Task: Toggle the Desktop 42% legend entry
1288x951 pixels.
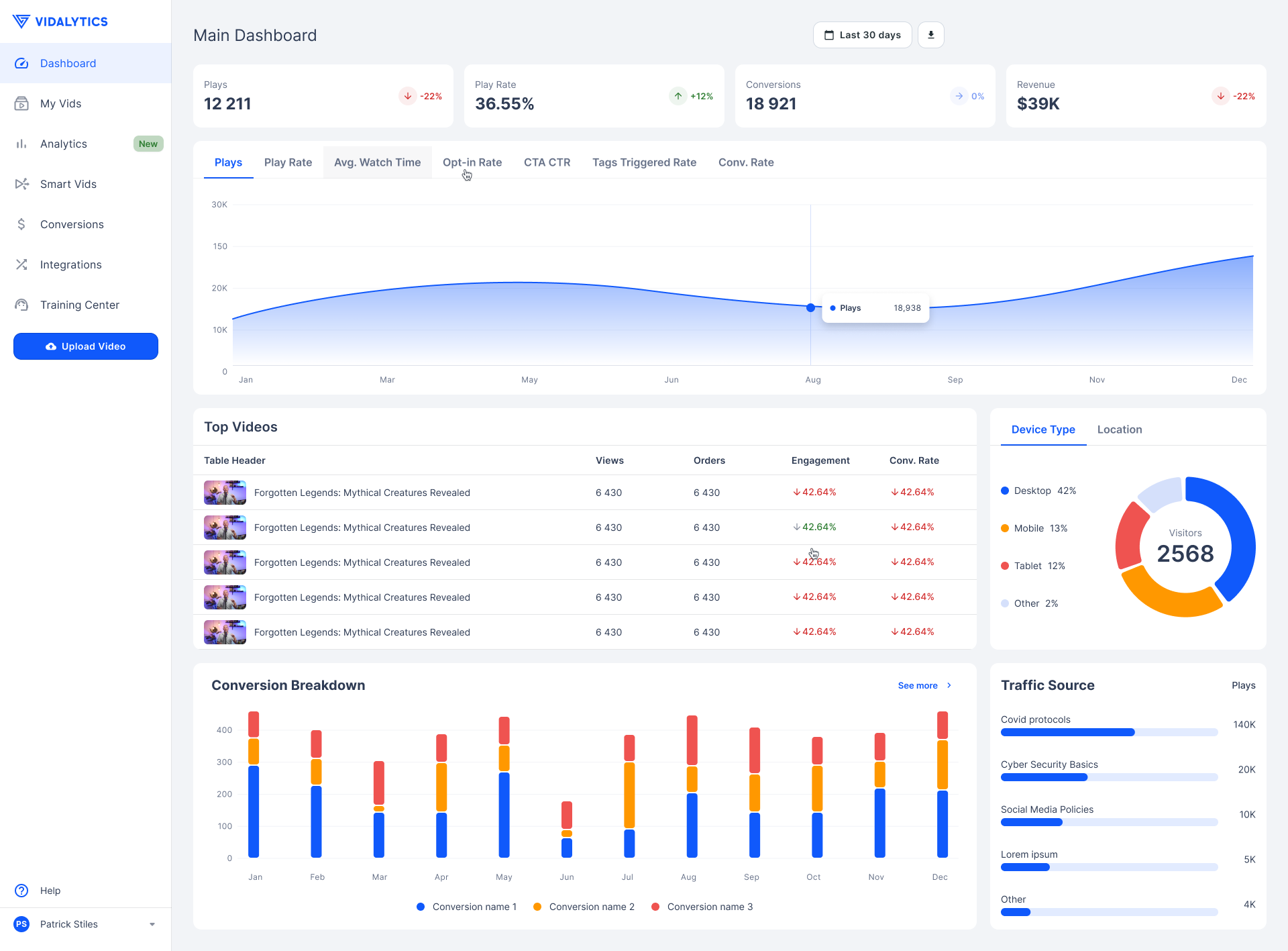Action: click(x=1038, y=491)
